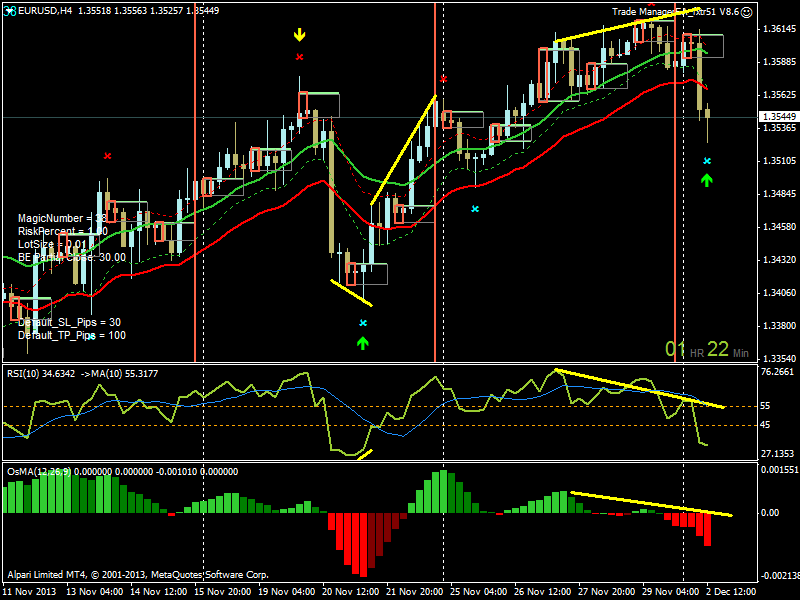Click the Trade Manager EA name label
800x600 pixels.
(676, 12)
